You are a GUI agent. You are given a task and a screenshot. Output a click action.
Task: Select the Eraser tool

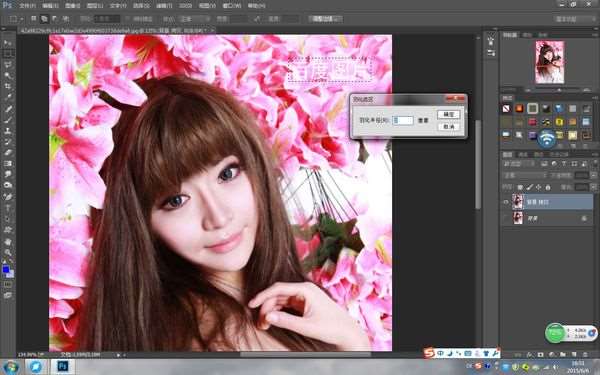[8, 153]
